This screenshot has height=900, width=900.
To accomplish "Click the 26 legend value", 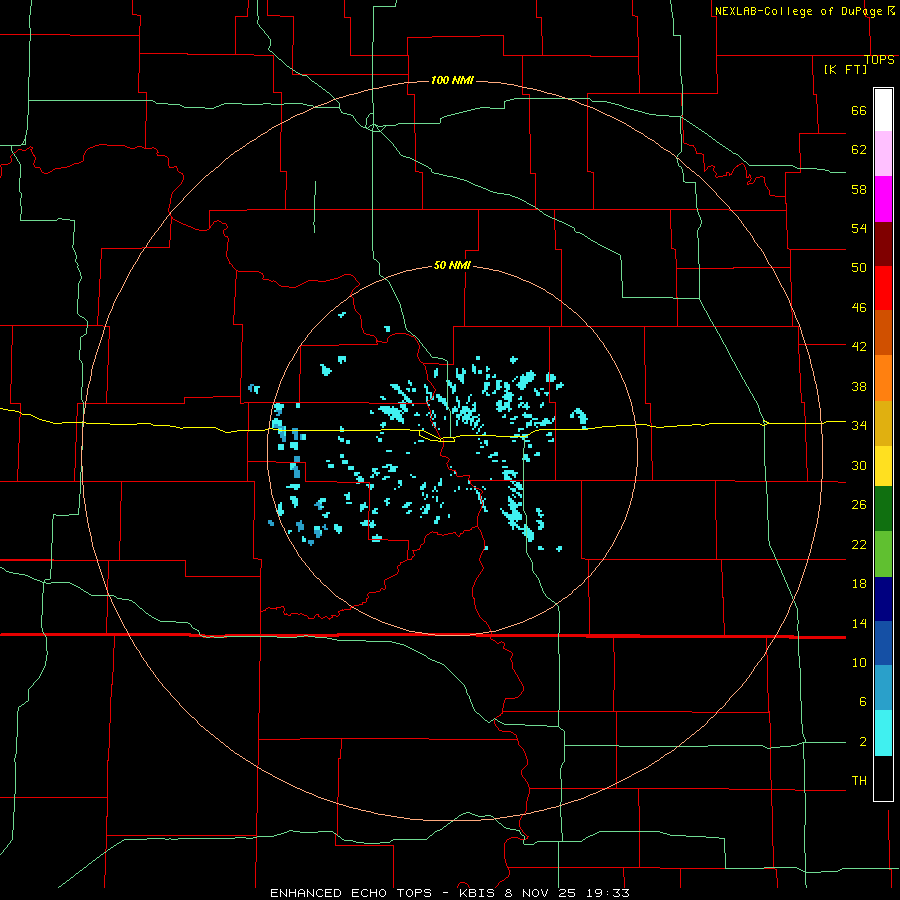I will point(859,505).
